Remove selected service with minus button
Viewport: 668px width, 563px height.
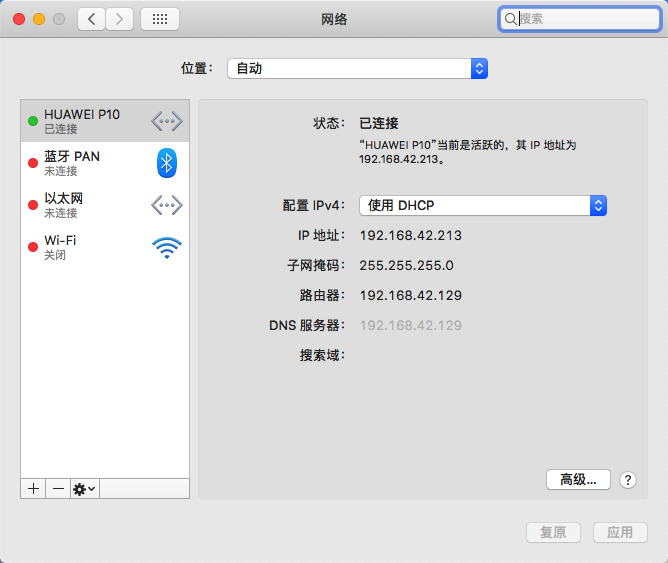58,488
